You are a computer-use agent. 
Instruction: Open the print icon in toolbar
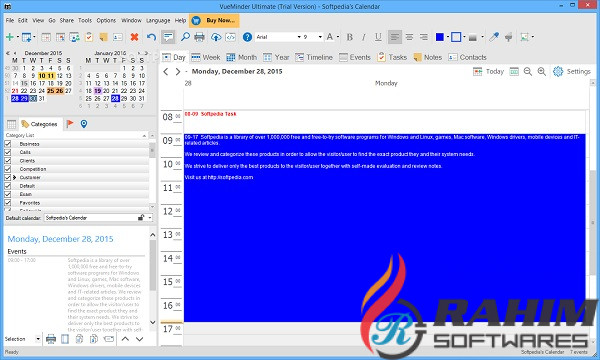(199, 37)
